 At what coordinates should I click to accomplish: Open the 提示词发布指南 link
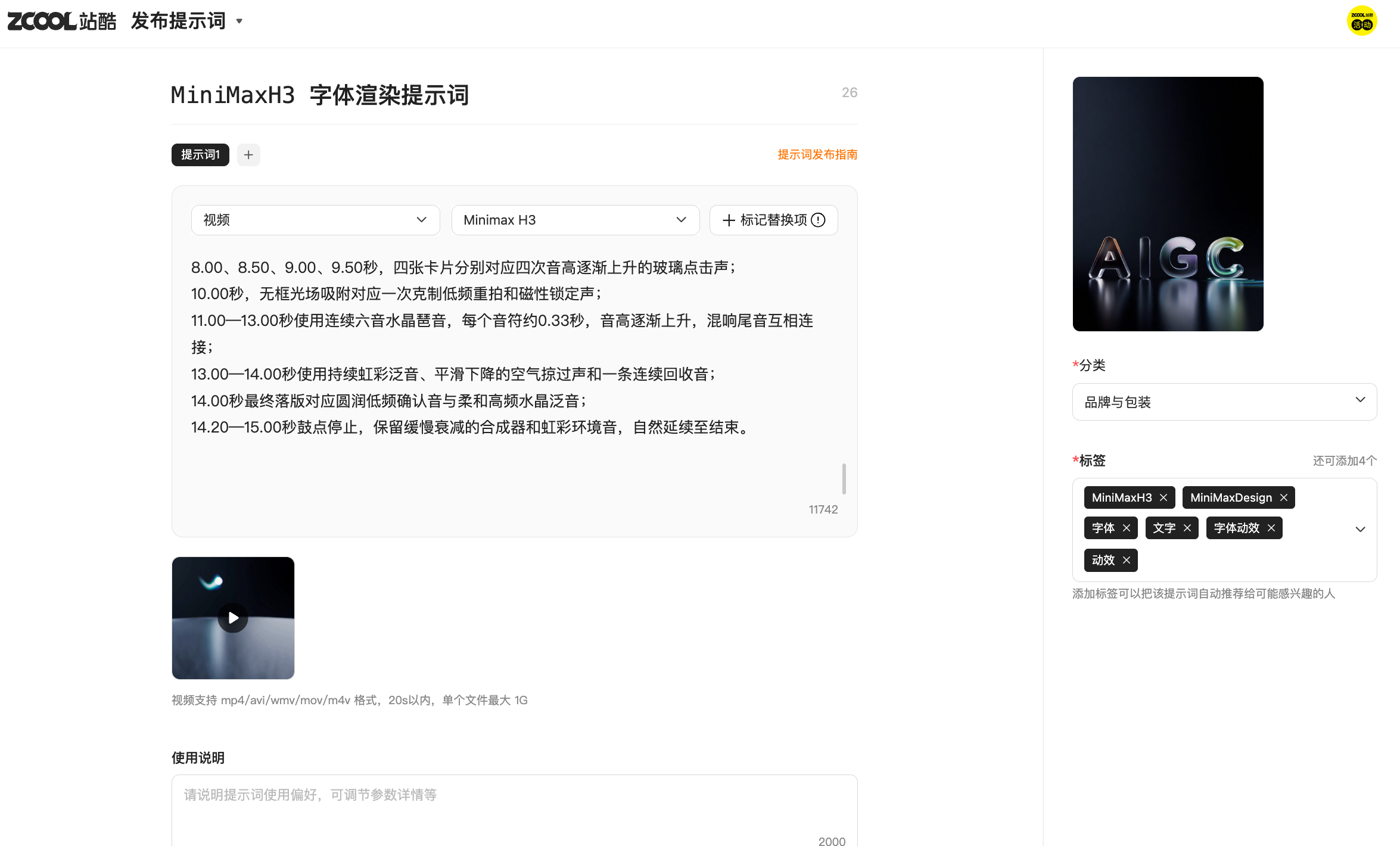coord(817,155)
